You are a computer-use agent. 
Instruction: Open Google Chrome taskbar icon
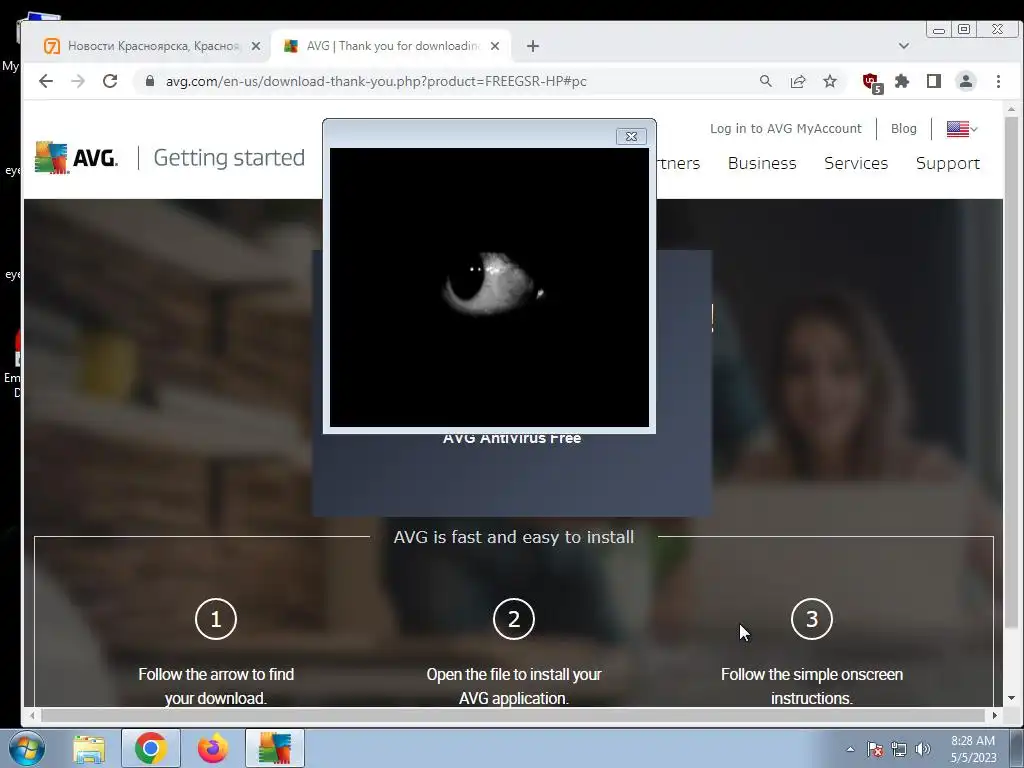pyautogui.click(x=151, y=748)
